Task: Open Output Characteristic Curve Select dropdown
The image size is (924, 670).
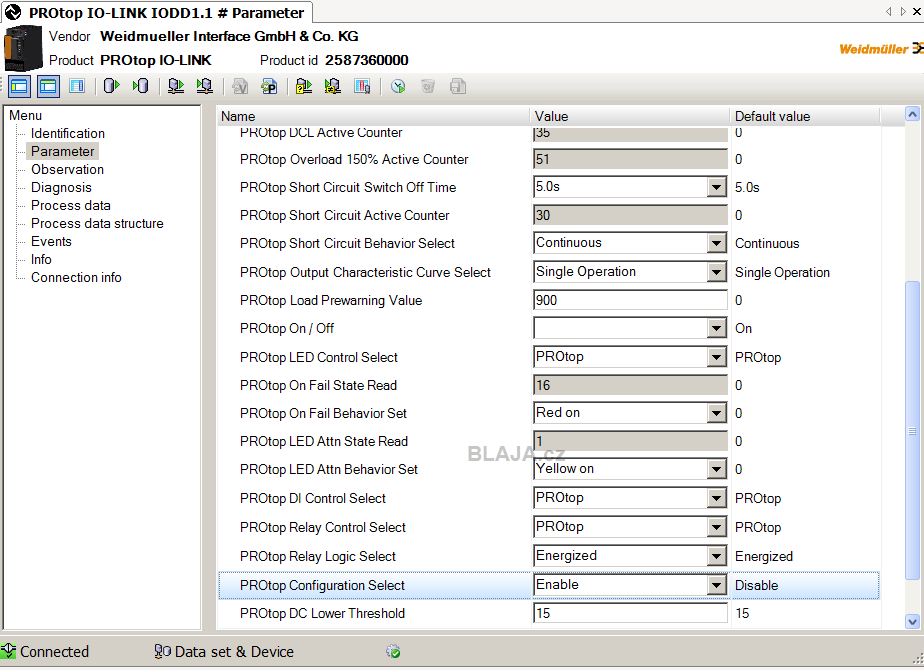Action: (716, 272)
